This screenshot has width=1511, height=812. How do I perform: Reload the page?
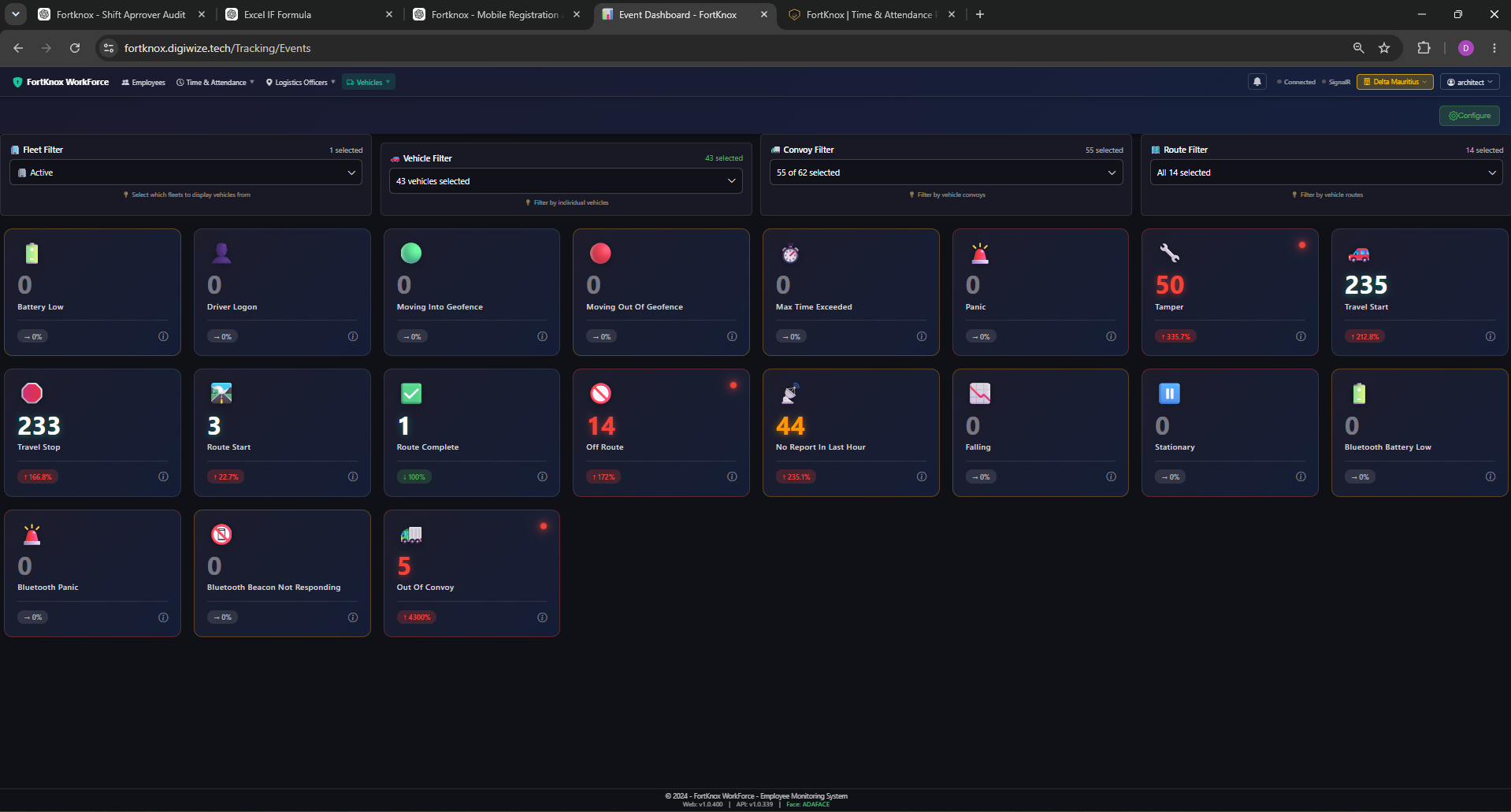click(75, 48)
